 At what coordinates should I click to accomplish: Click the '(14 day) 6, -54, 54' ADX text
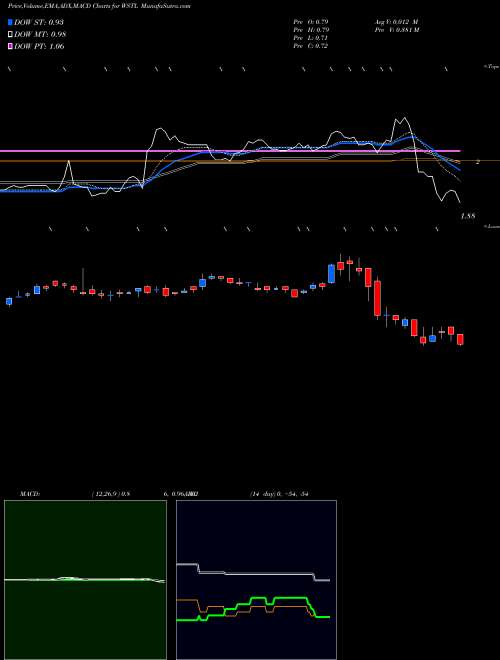click(x=277, y=494)
